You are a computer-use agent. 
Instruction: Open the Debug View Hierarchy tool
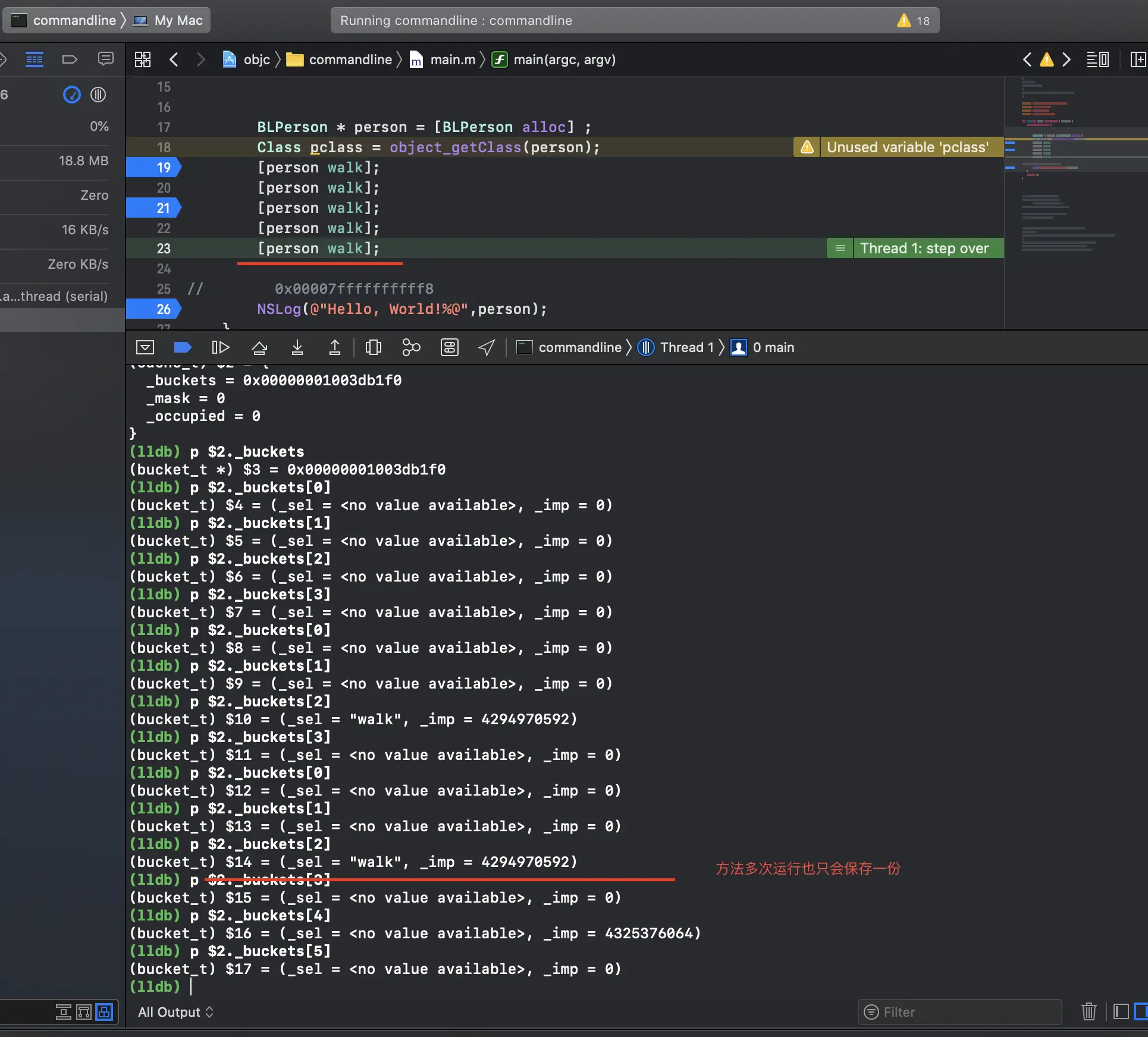click(x=373, y=347)
